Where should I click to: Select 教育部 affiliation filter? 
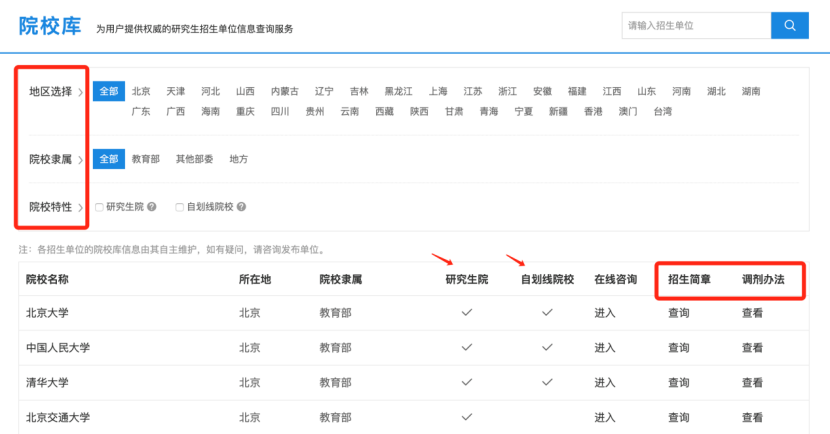pos(146,158)
